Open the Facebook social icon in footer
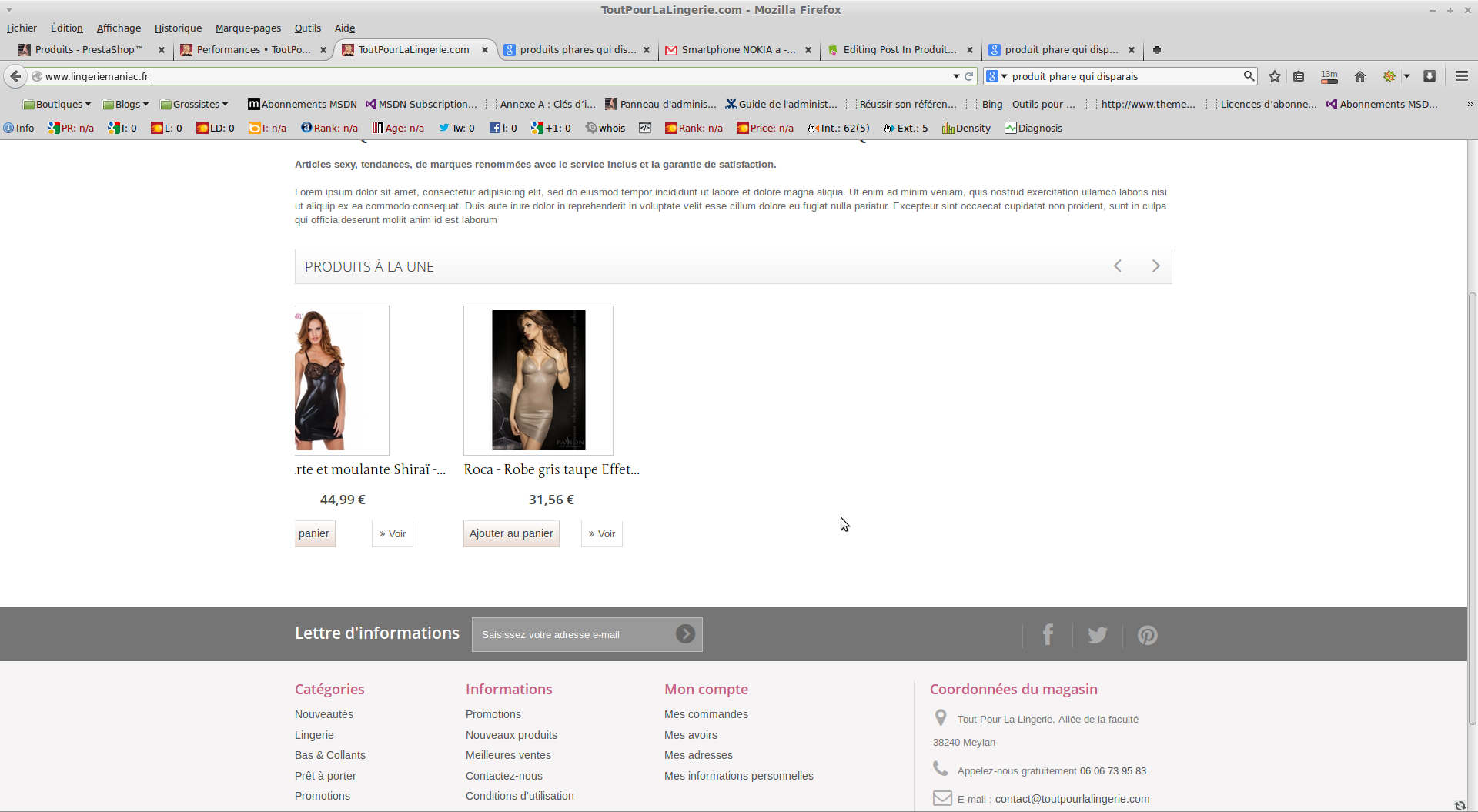This screenshot has height=812, width=1478. 1048,635
